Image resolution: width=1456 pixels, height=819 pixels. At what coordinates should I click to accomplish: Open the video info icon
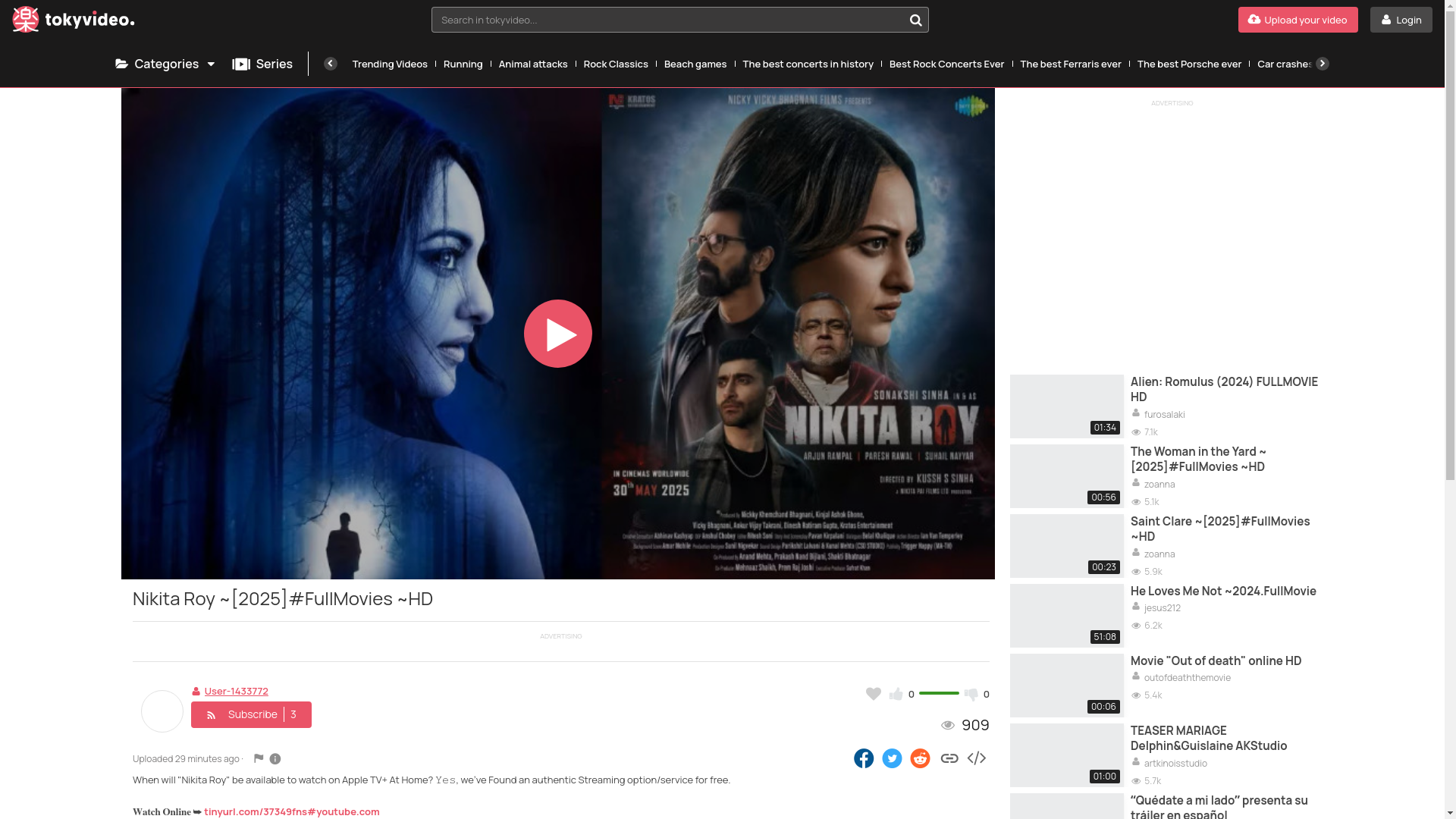point(275,758)
